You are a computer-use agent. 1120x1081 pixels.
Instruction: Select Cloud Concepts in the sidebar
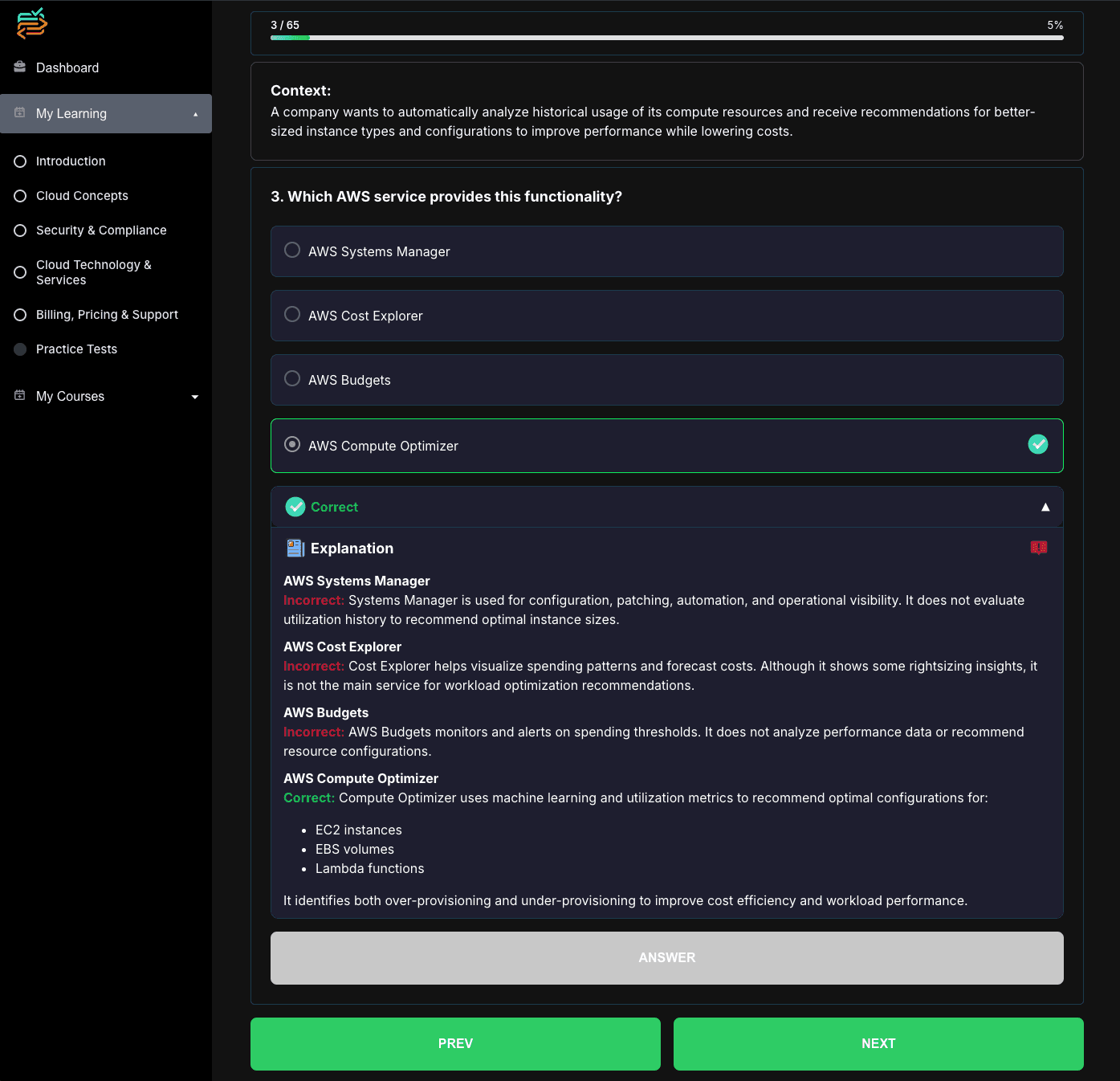81,195
